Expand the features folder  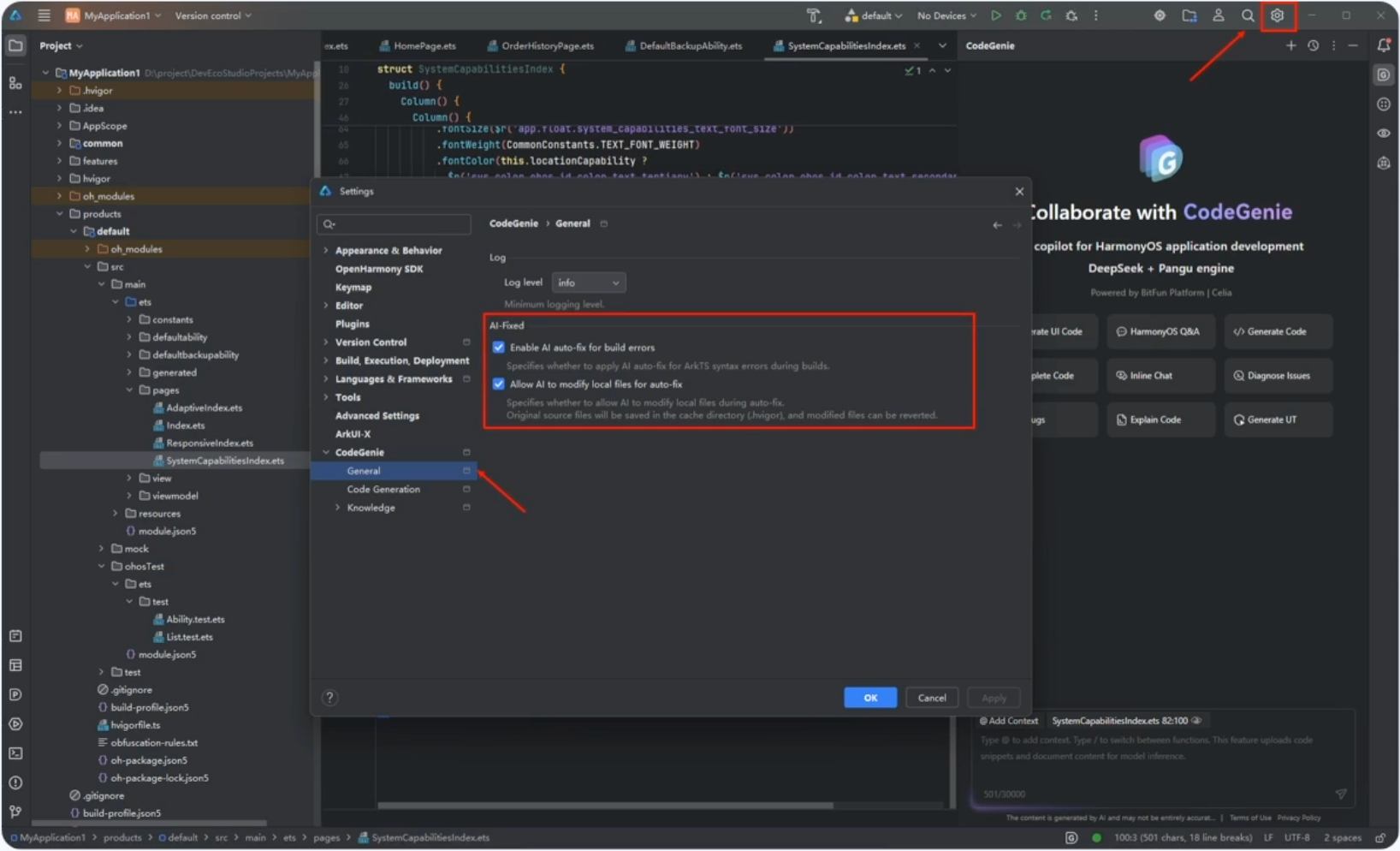[x=59, y=161]
